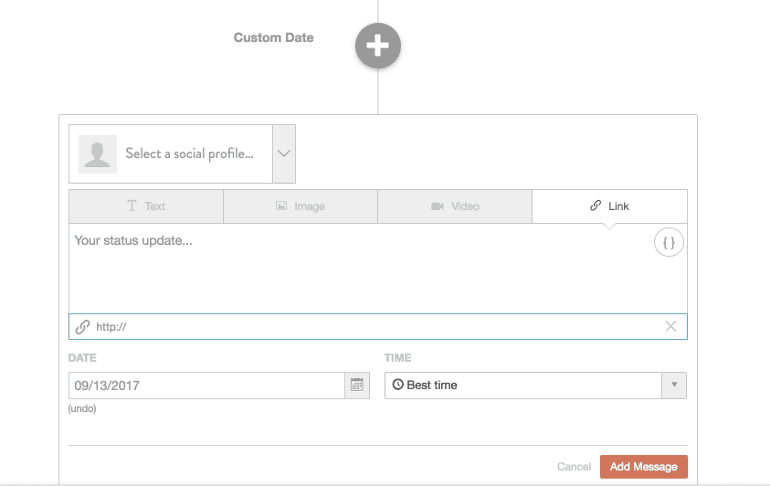Switch to the Video tab
This screenshot has height=486, width=770.
[455, 206]
